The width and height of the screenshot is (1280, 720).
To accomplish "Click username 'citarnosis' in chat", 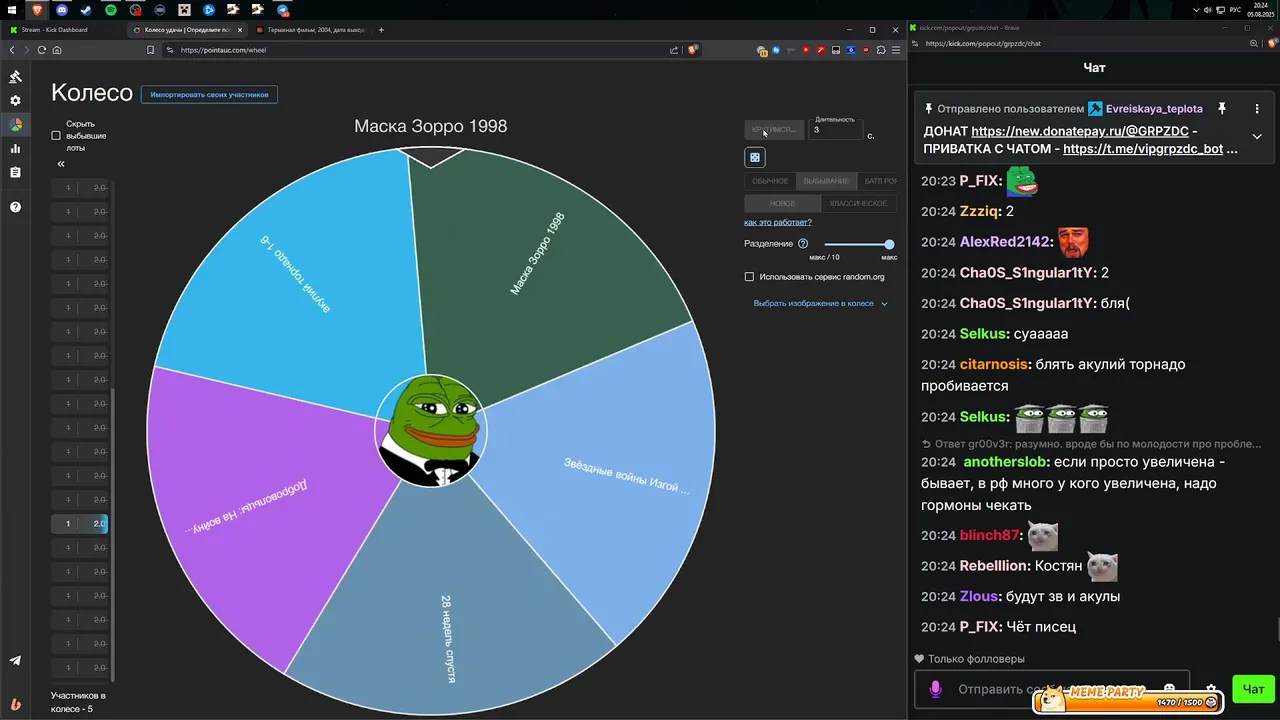I will 993,364.
